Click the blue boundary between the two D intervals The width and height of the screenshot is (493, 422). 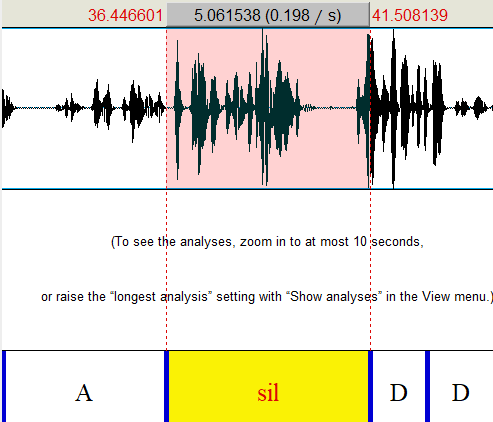pyautogui.click(x=428, y=387)
